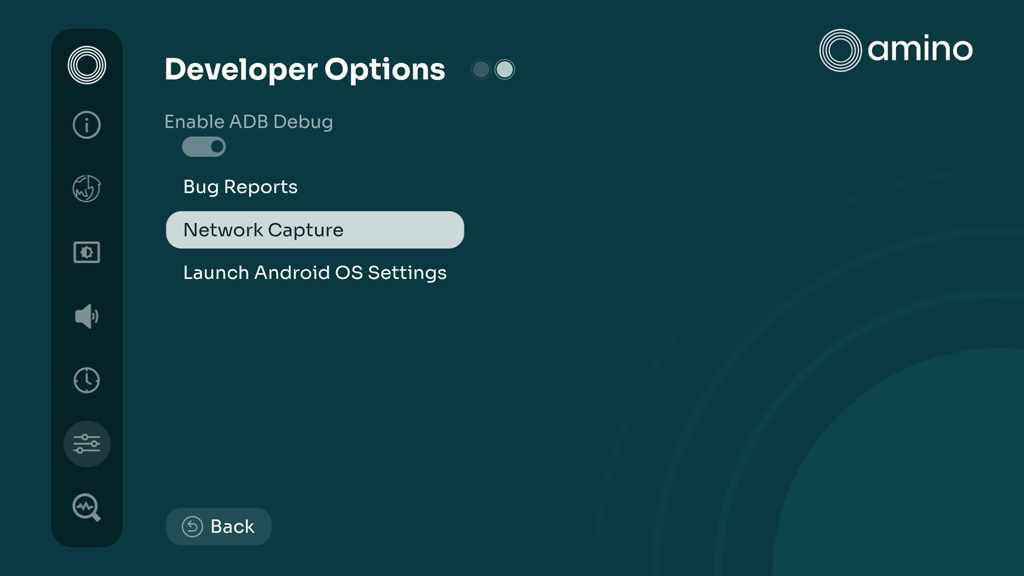Click the Developer Options page heading

[304, 69]
